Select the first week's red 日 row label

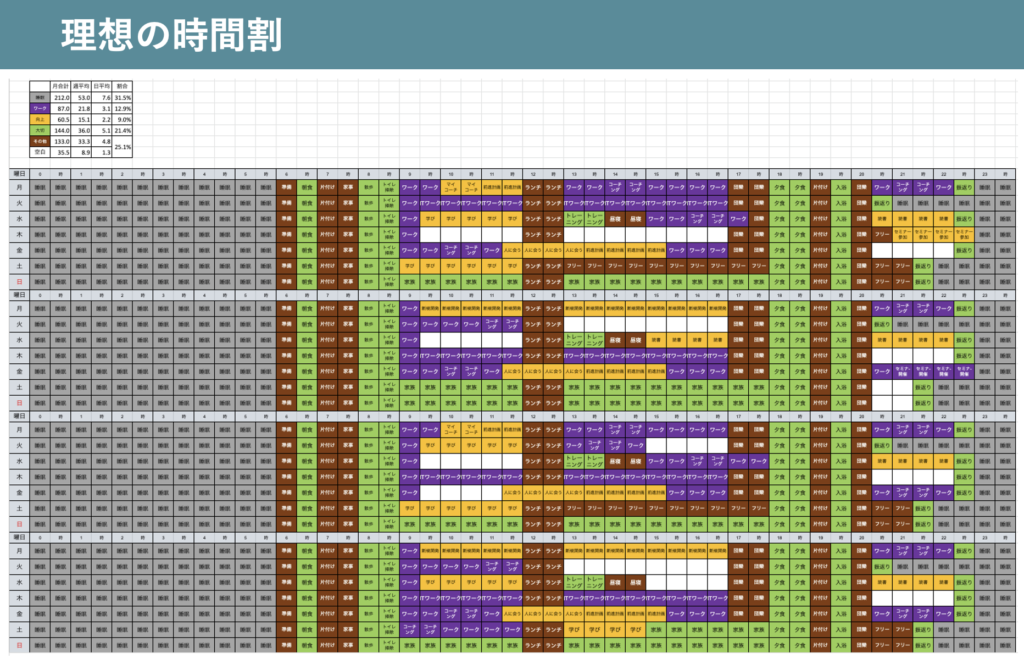20,281
